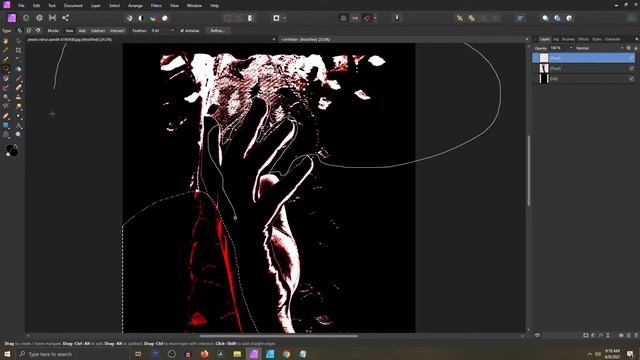The height and width of the screenshot is (360, 640).
Task: Switch to the Photo Persona icon
Action: click(12, 18)
